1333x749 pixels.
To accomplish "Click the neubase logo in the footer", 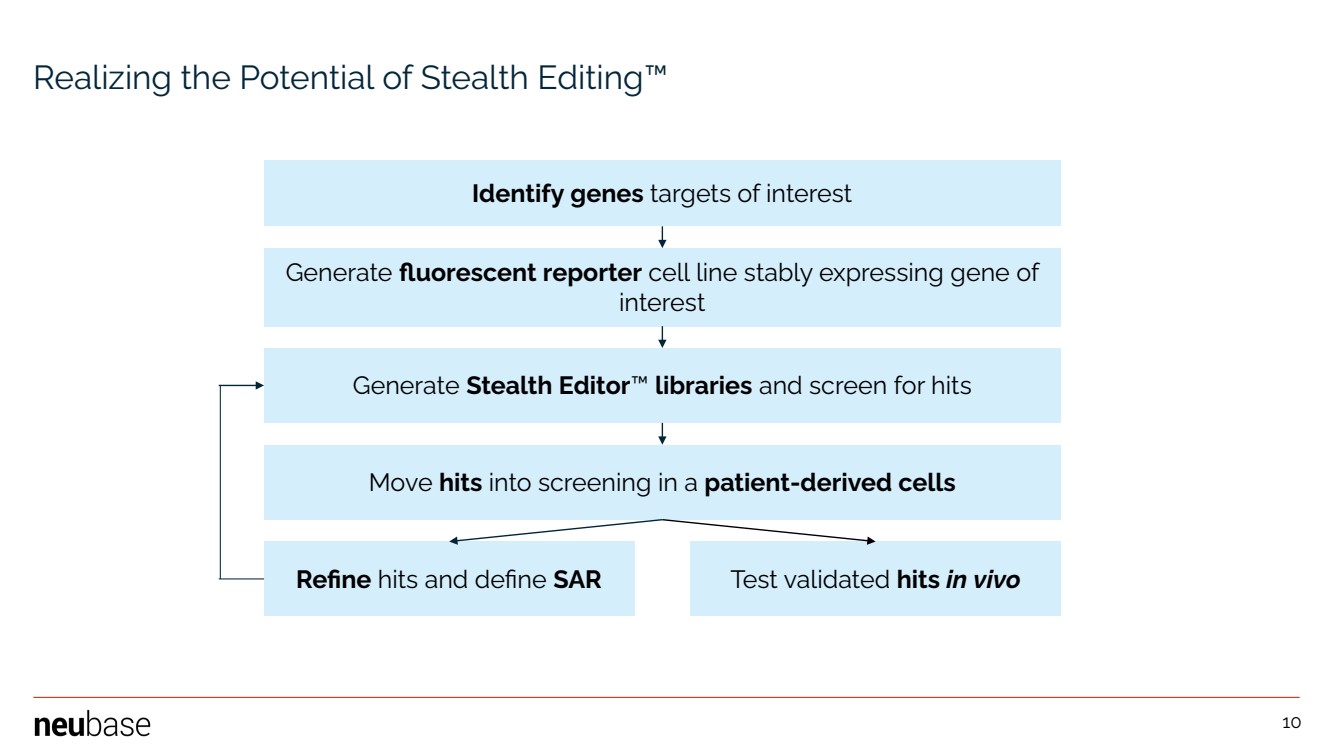I will [92, 724].
